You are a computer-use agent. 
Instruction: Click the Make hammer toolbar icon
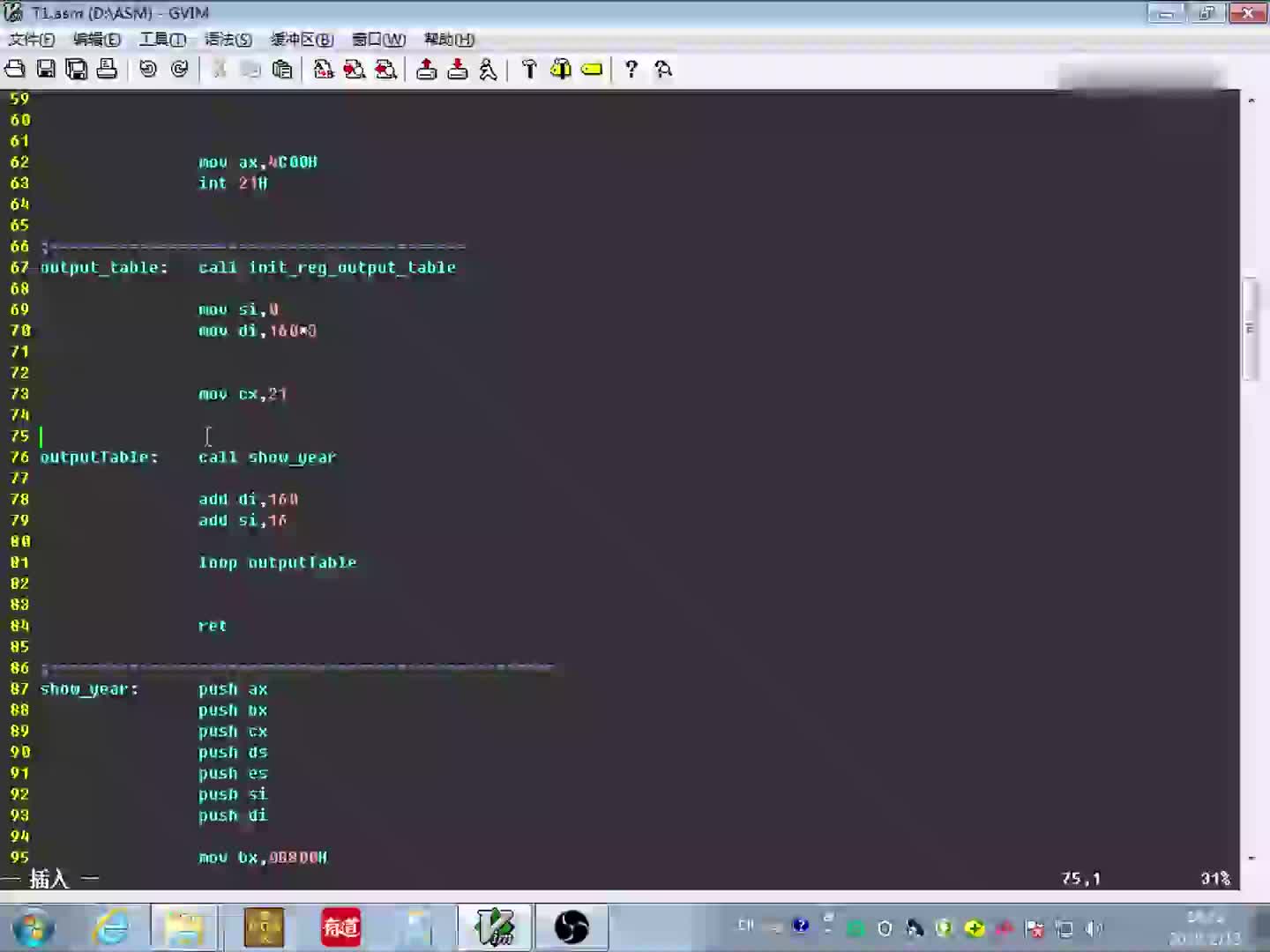coord(529,69)
